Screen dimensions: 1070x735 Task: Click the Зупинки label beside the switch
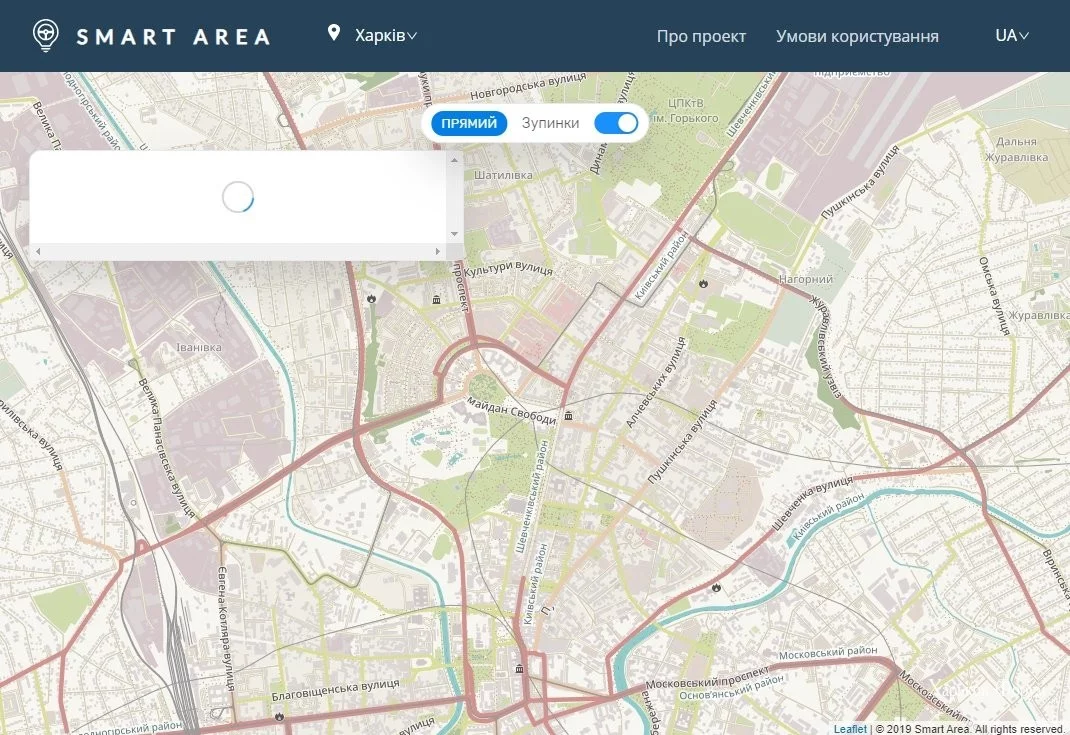coord(550,123)
